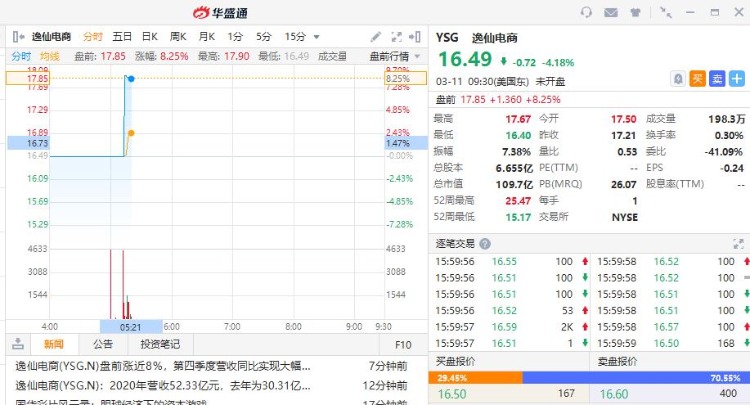Viewport: 750px width, 405px height.
Task: Click trade row 15:59:56 with 53 shares
Action: (x=509, y=311)
